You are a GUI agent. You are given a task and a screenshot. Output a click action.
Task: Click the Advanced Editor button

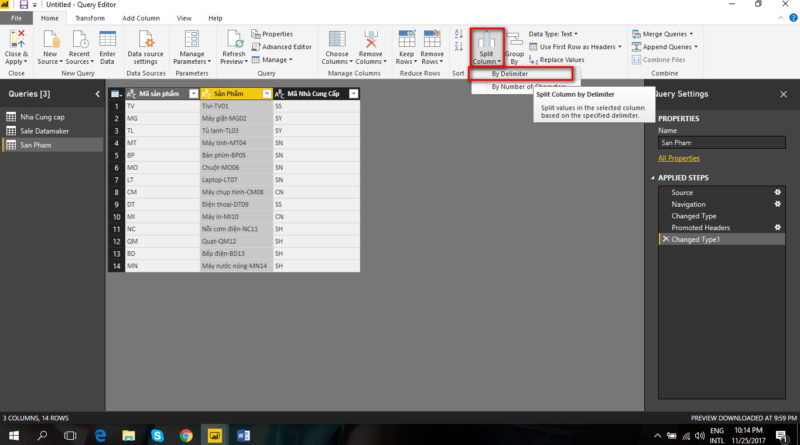(286, 46)
